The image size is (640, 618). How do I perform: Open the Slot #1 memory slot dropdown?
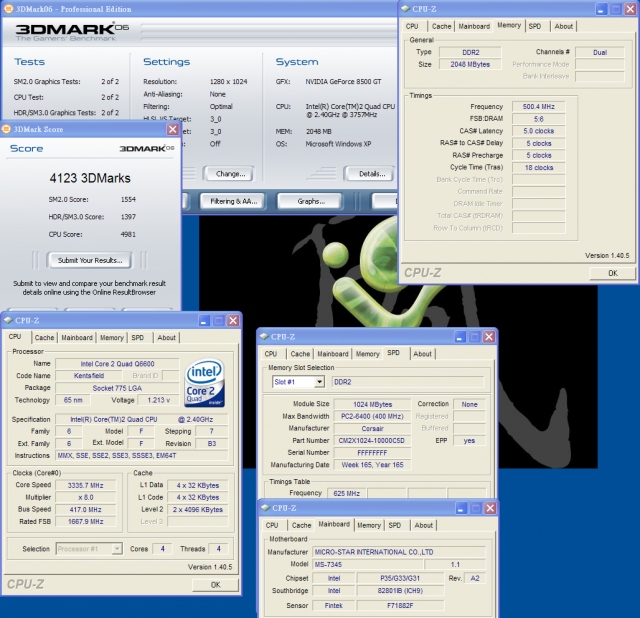point(319,382)
